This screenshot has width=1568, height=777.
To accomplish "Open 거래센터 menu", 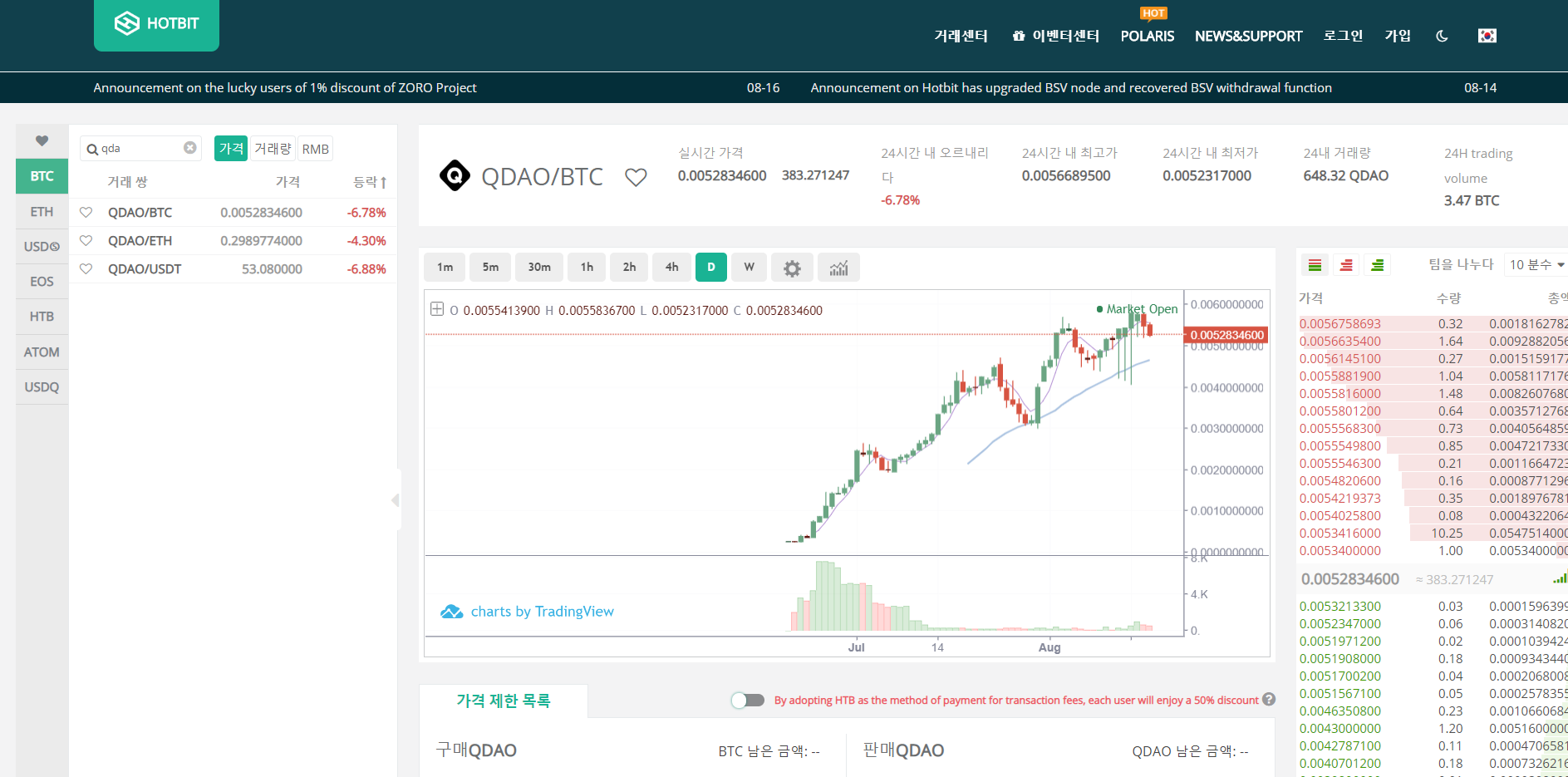I will (x=961, y=36).
